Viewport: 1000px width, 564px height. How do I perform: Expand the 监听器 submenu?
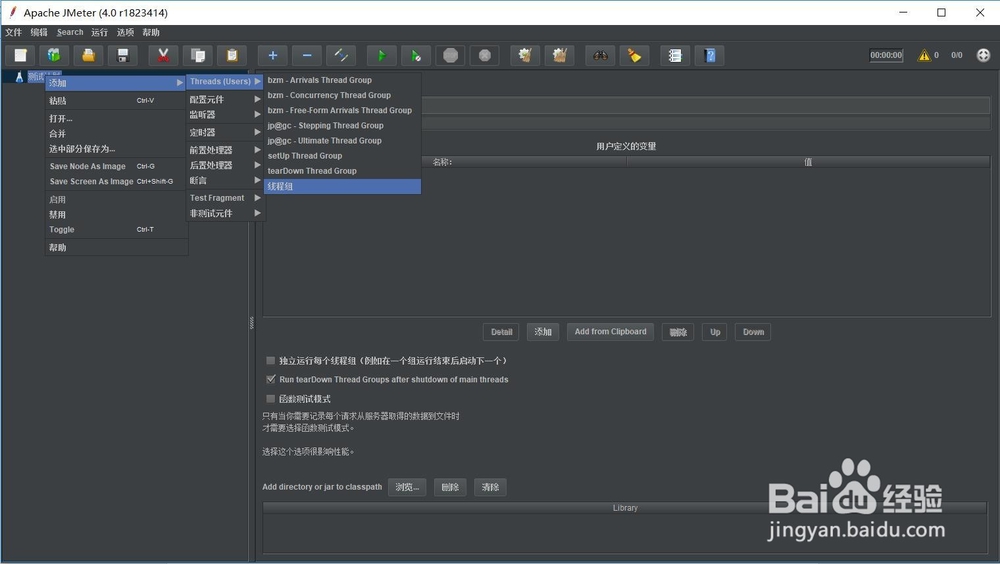click(225, 115)
